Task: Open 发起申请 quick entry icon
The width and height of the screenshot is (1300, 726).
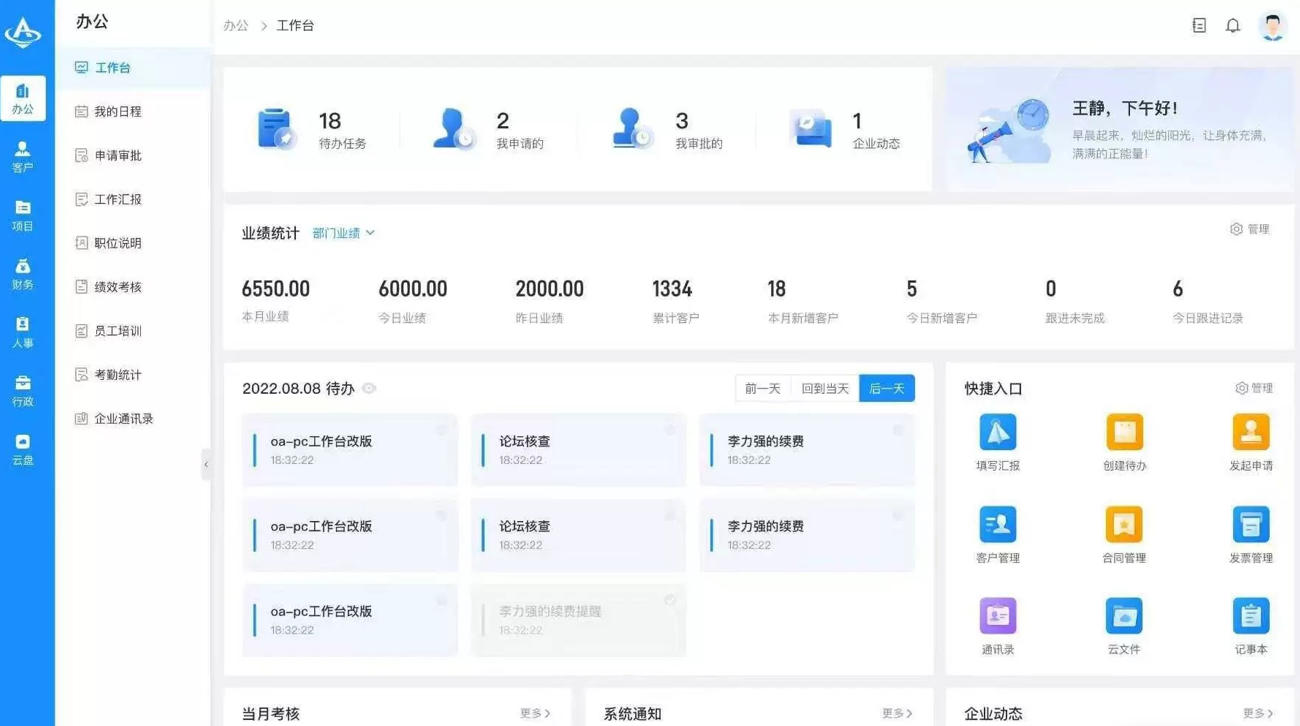Action: pos(1250,433)
